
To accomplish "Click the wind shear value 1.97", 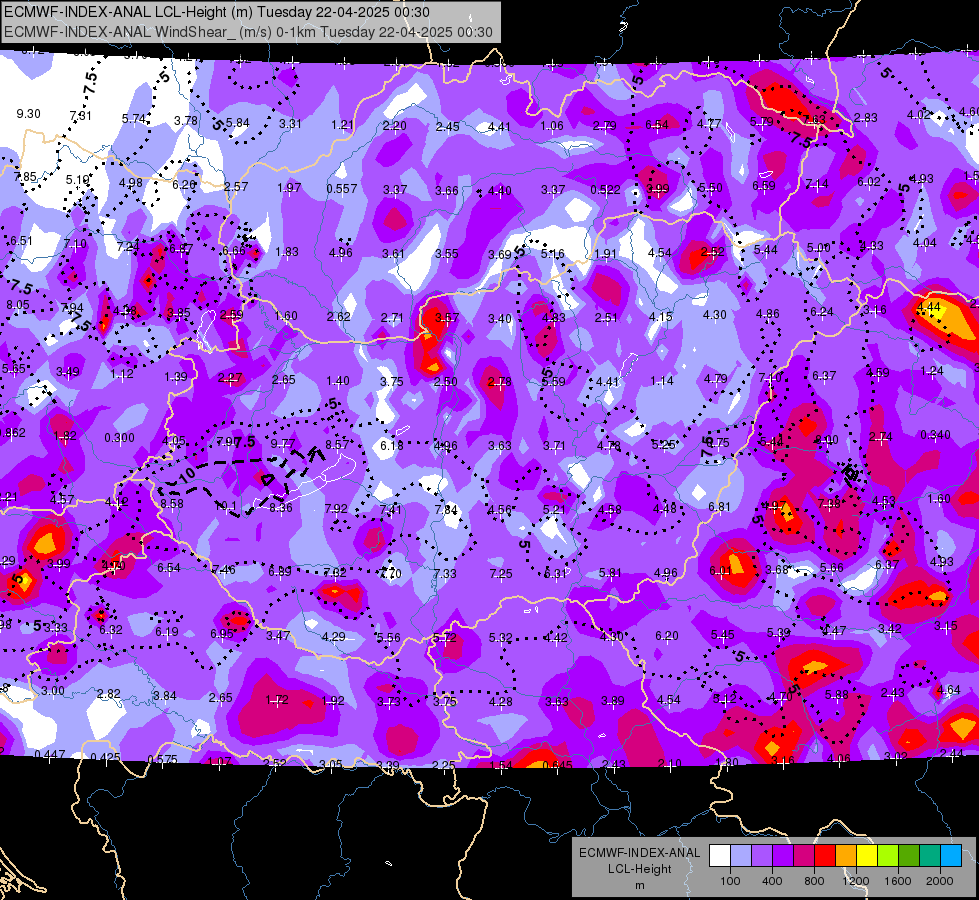I will [x=289, y=187].
